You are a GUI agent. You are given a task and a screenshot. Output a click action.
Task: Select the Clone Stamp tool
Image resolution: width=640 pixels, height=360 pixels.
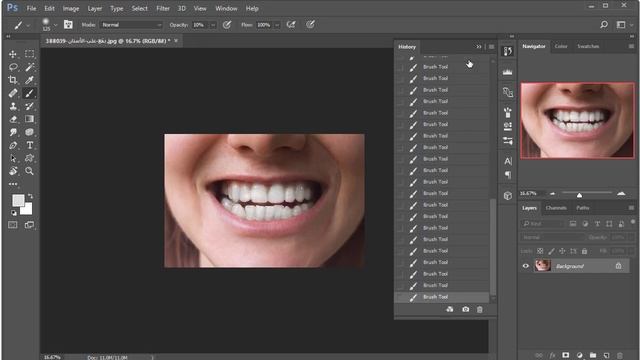(x=13, y=106)
